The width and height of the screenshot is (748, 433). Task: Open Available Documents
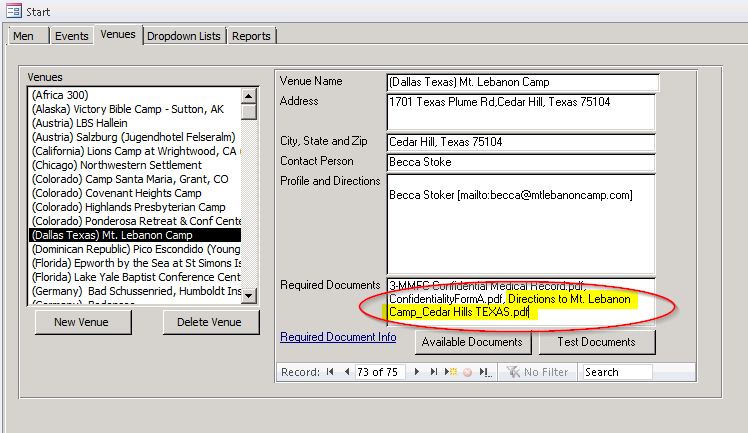[x=473, y=342]
